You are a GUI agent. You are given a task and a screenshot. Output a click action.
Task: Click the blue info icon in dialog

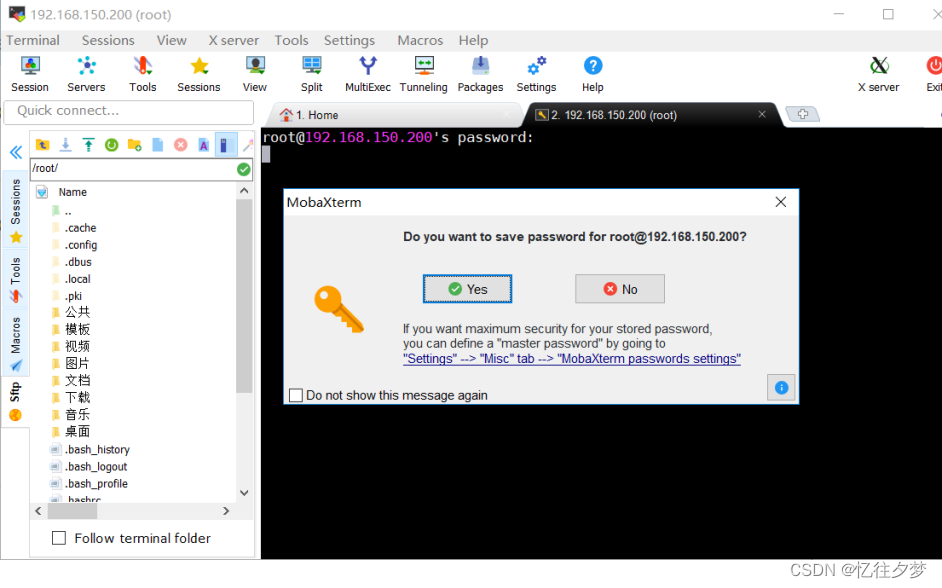coord(781,387)
